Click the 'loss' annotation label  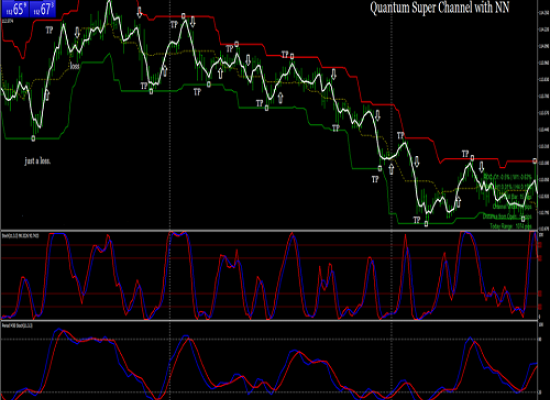coord(74,66)
